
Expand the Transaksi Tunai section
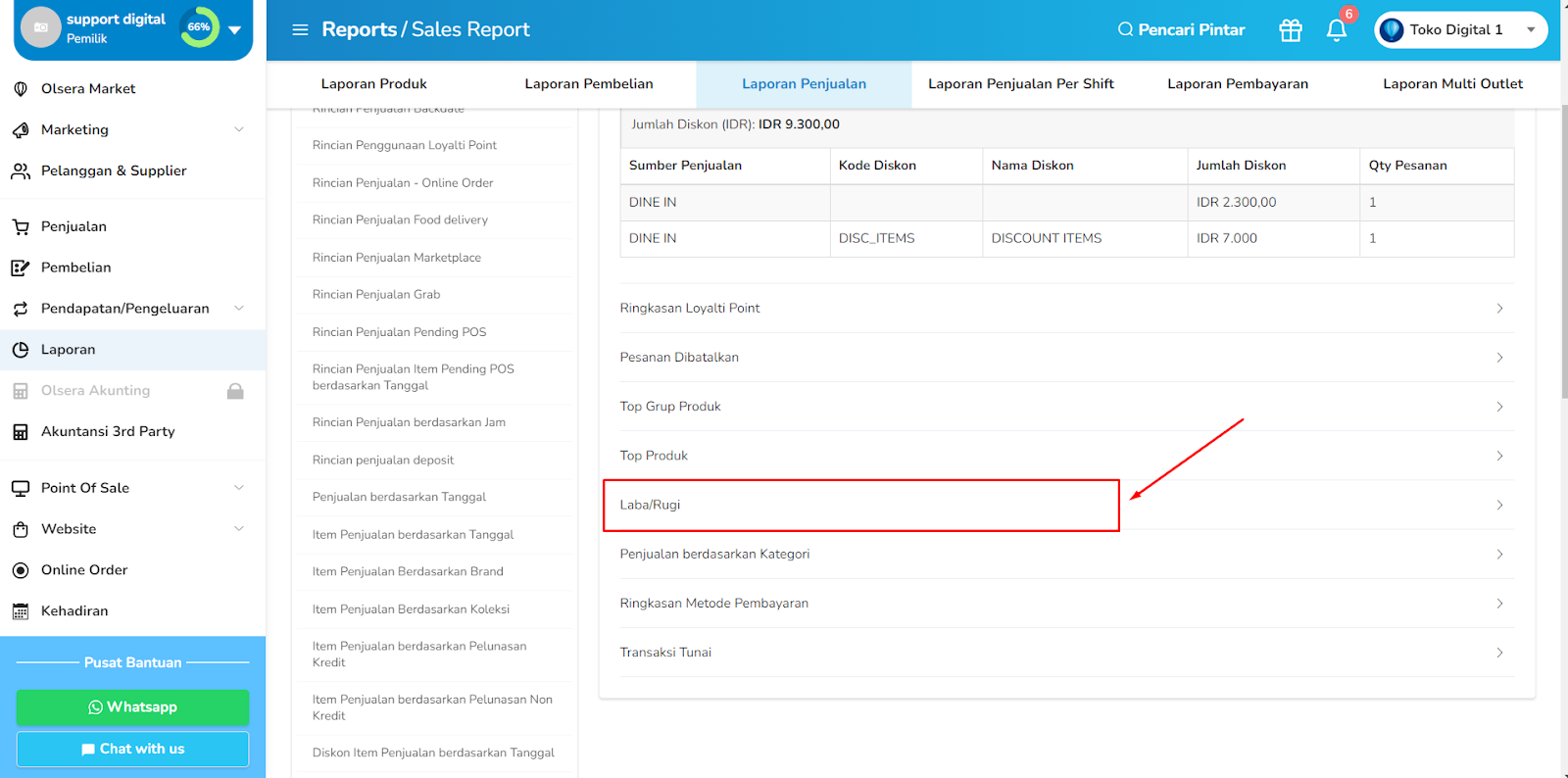(1066, 653)
